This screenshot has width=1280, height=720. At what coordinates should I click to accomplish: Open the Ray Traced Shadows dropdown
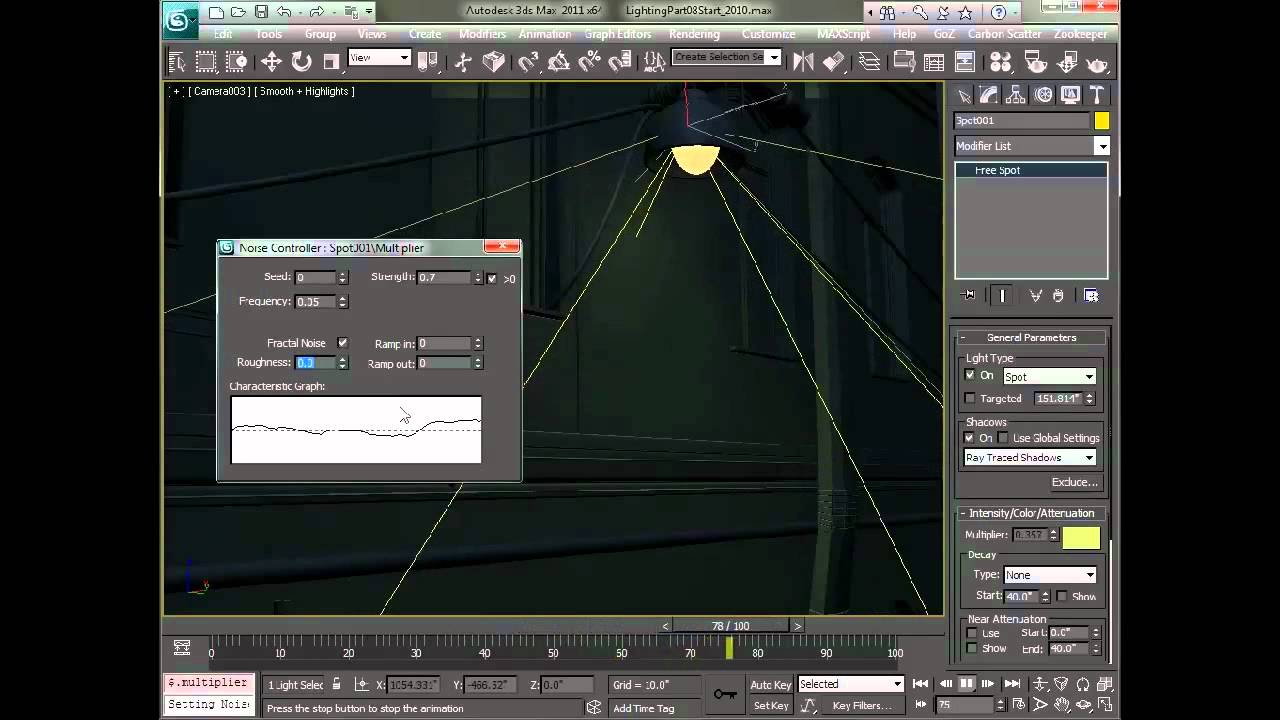click(x=1030, y=458)
